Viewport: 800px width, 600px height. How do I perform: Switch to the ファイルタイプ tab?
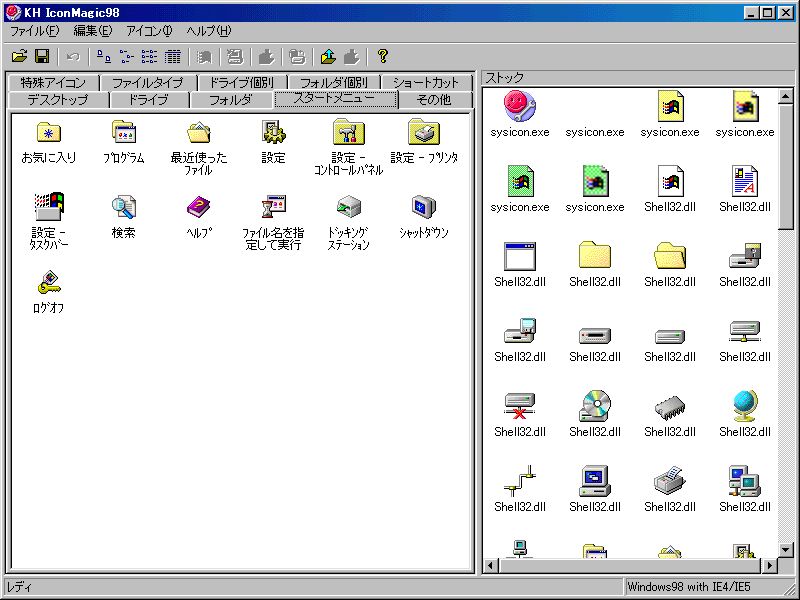(x=147, y=83)
